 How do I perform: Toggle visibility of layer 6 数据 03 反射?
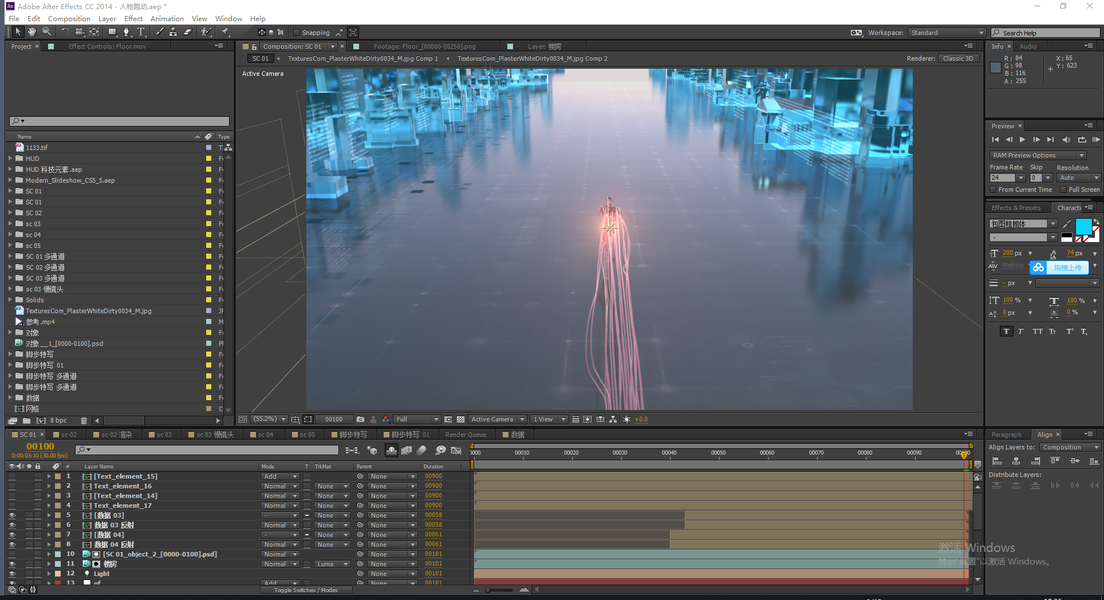(x=12, y=525)
